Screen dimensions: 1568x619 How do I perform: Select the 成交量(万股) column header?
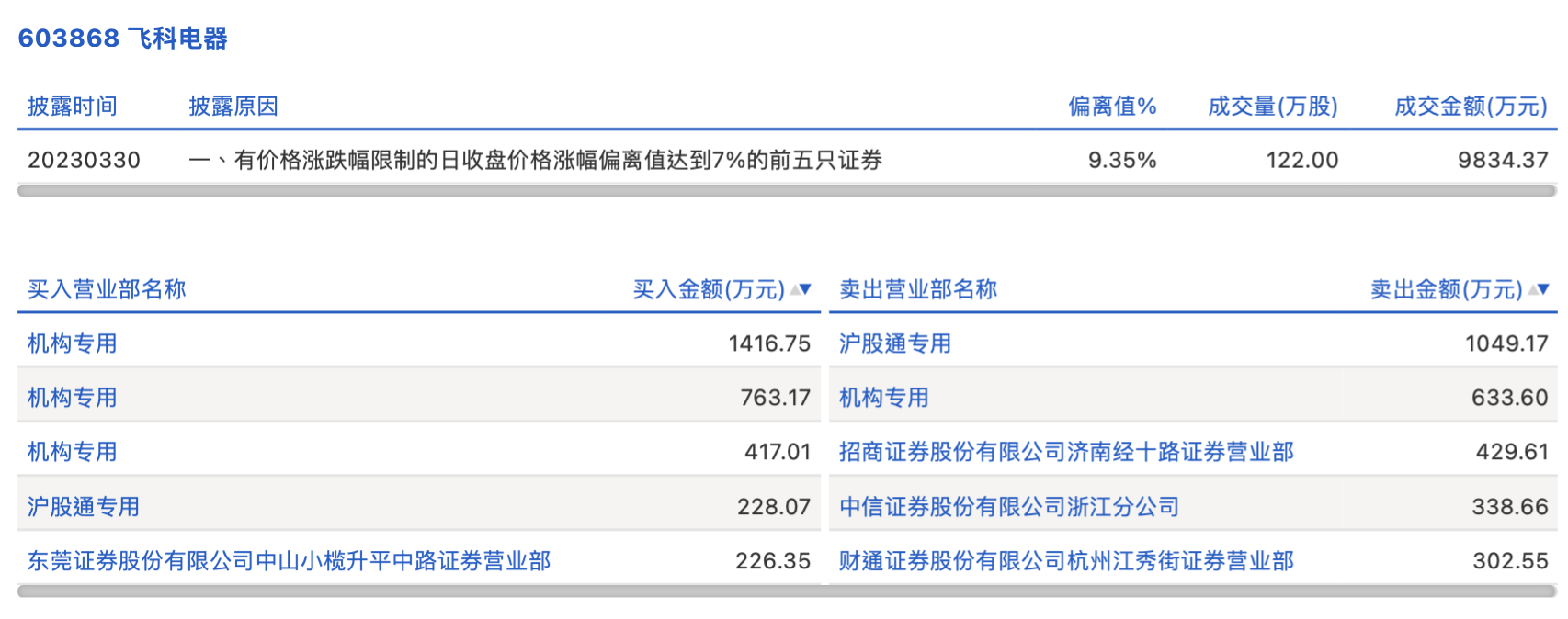click(1272, 107)
